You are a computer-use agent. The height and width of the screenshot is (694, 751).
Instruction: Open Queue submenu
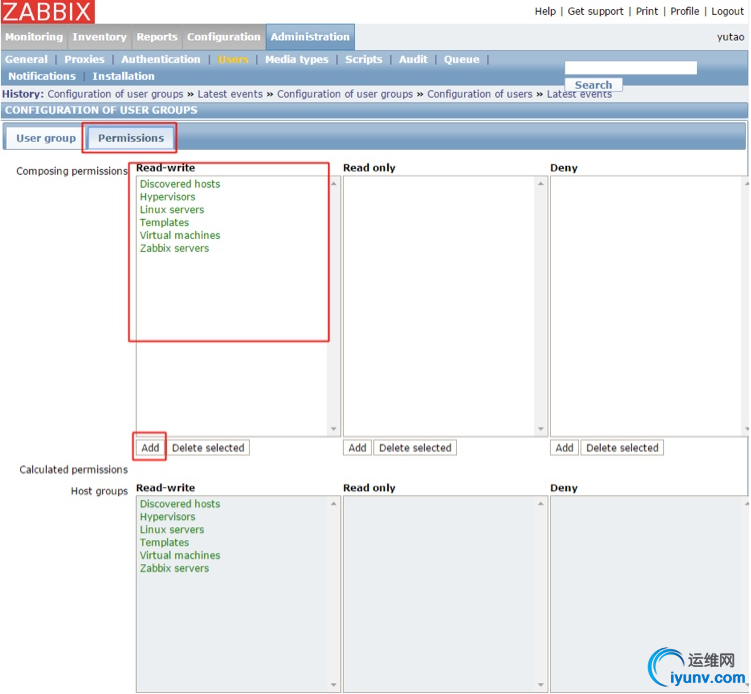pos(461,59)
